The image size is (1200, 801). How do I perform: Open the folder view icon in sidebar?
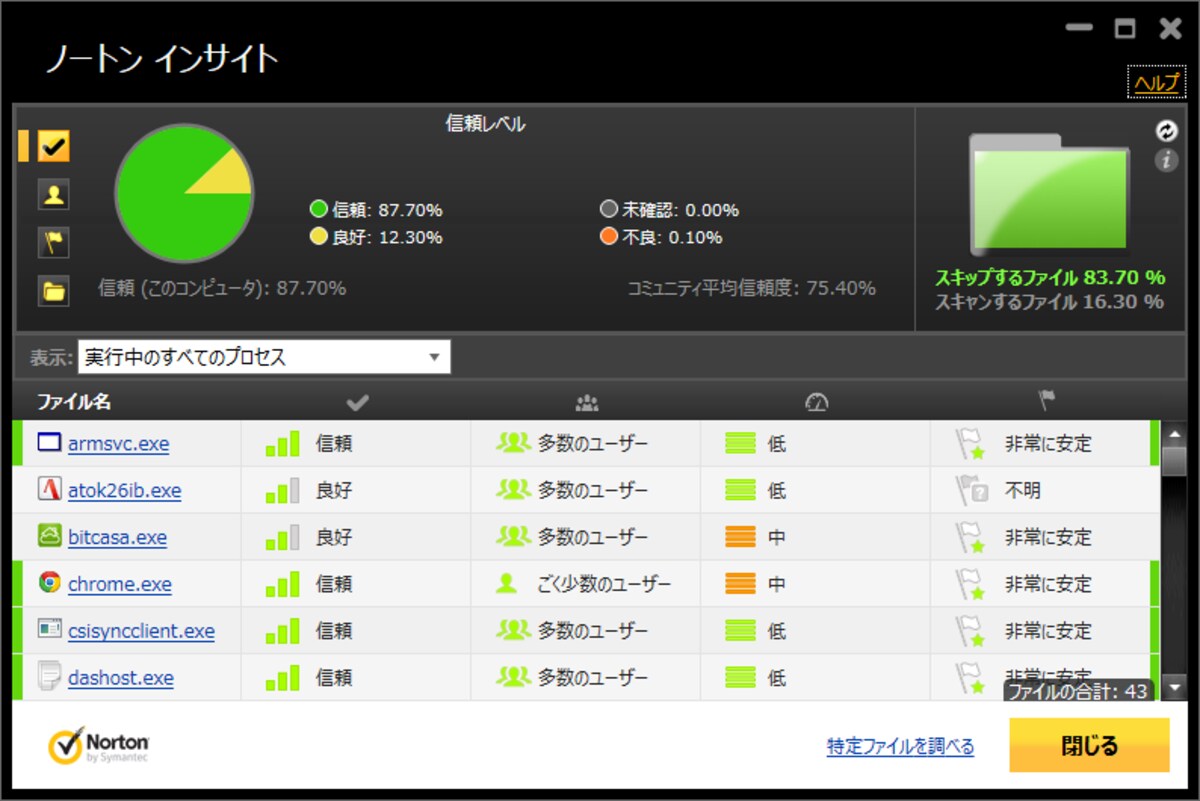coord(54,291)
